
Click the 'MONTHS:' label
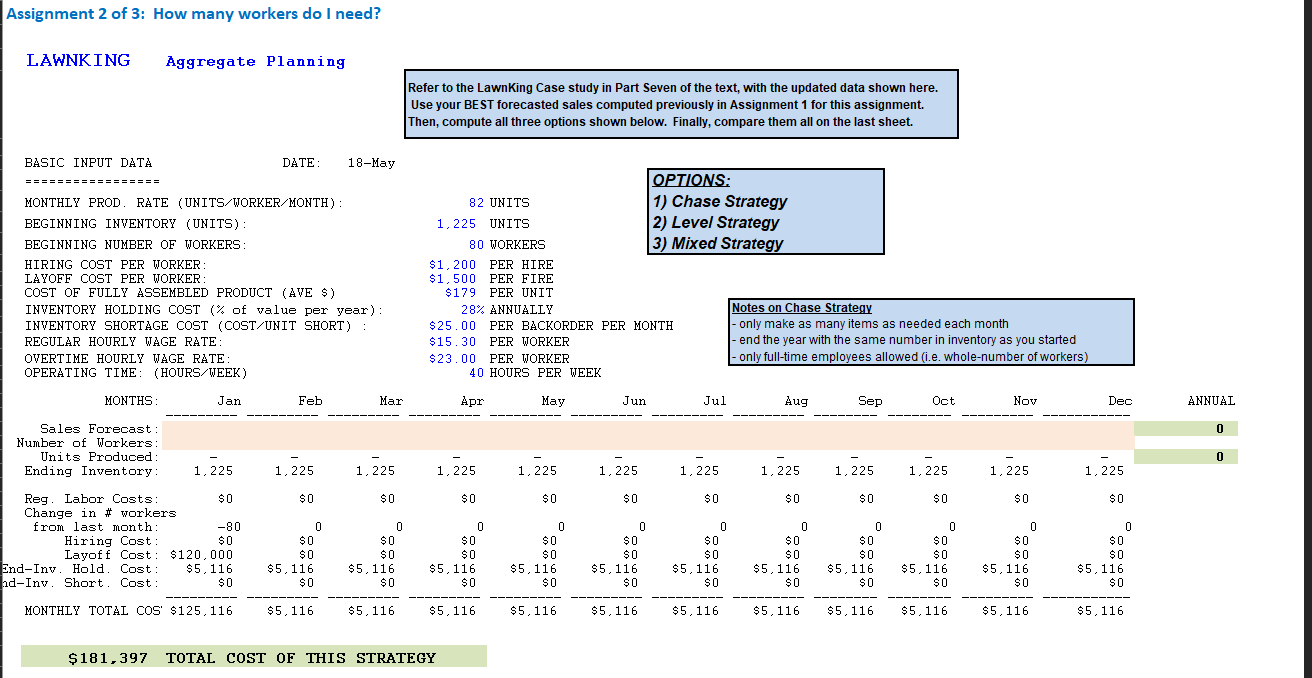tap(132, 401)
